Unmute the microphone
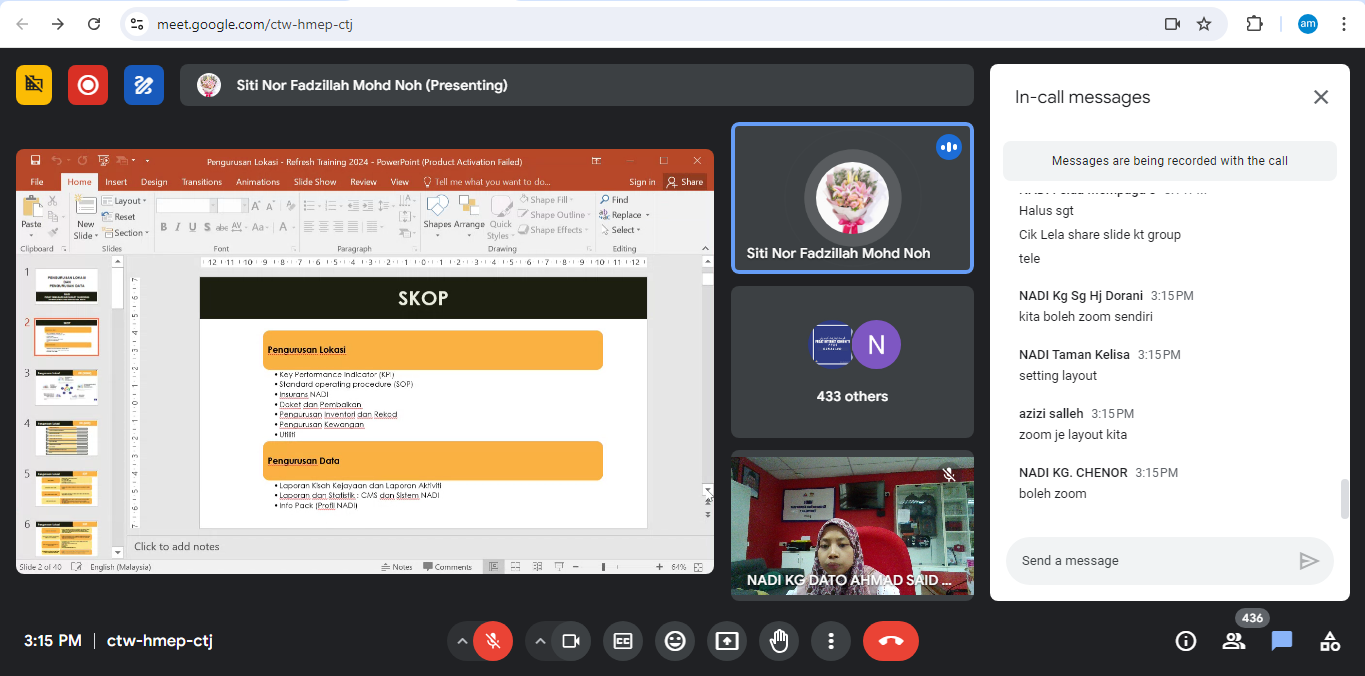The width and height of the screenshot is (1365, 676). tap(492, 641)
